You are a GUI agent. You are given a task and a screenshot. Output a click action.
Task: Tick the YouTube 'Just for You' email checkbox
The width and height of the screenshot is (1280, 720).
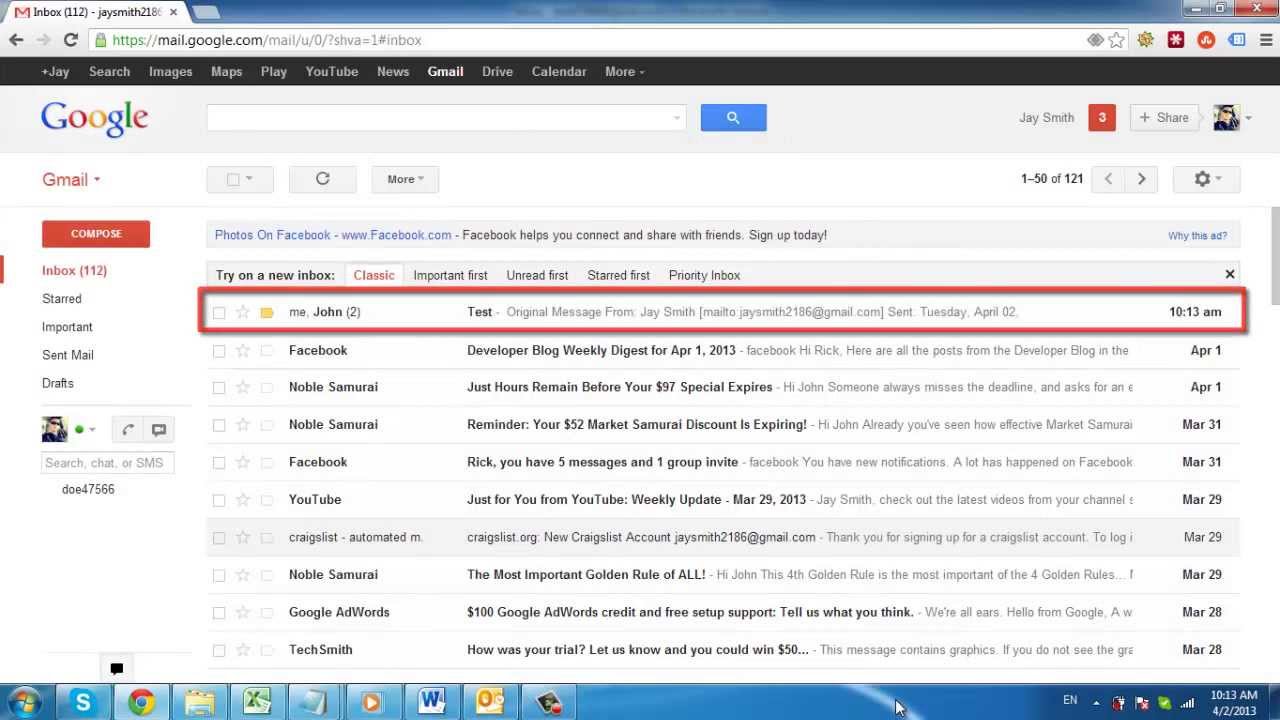tap(219, 500)
